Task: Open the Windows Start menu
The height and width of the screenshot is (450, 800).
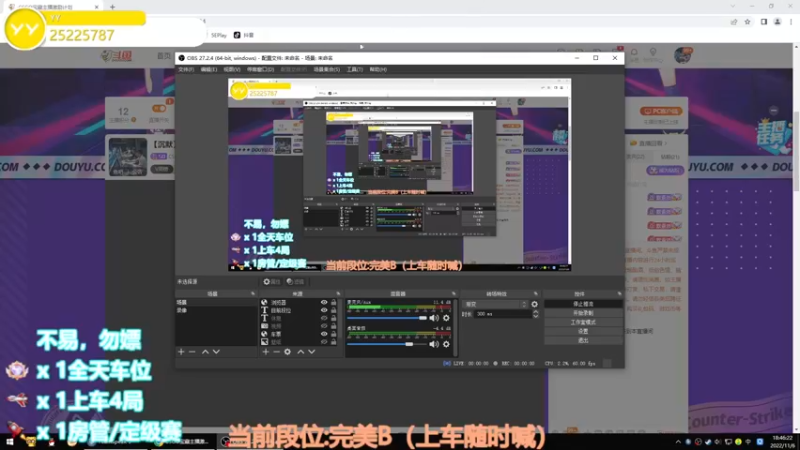Action: (x=10, y=442)
